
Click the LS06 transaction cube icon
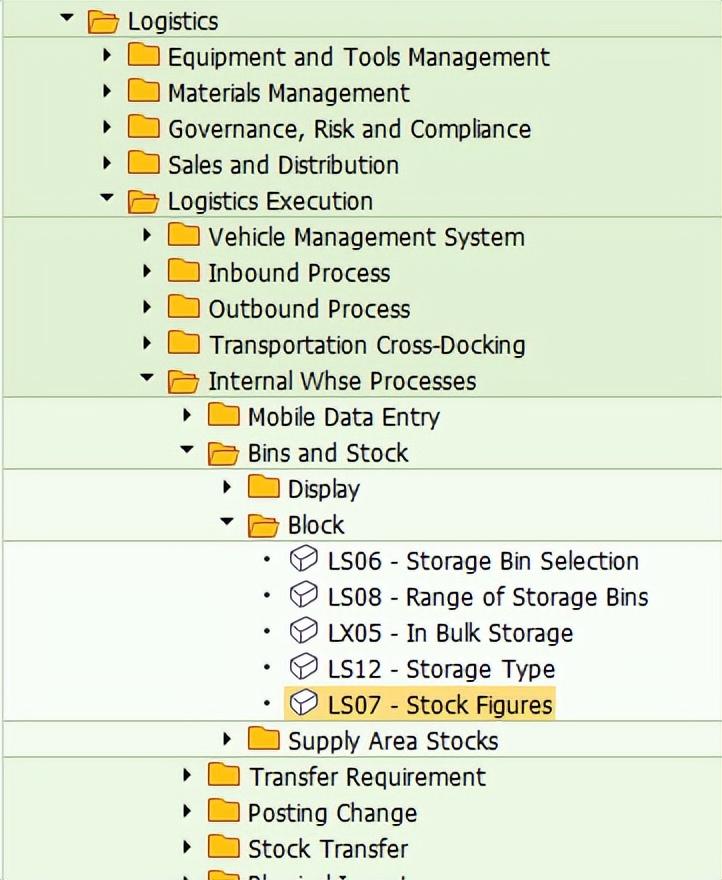pyautogui.click(x=303, y=560)
